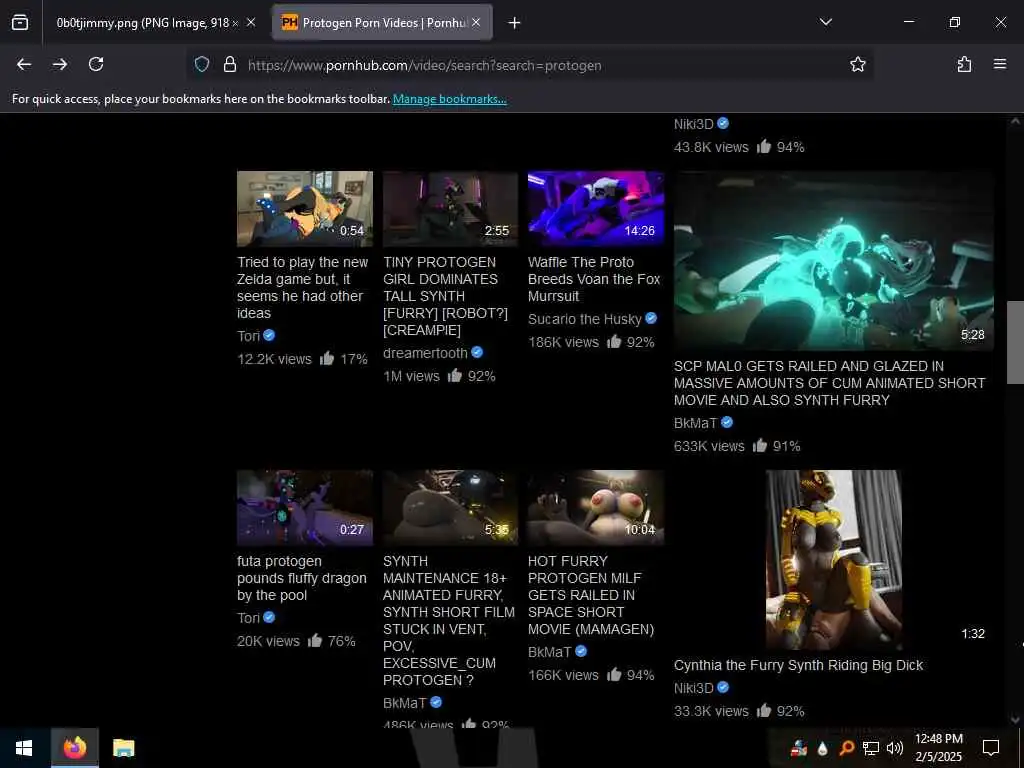Select the tab with the PH favicon
This screenshot has height=768, width=1024.
(x=382, y=23)
